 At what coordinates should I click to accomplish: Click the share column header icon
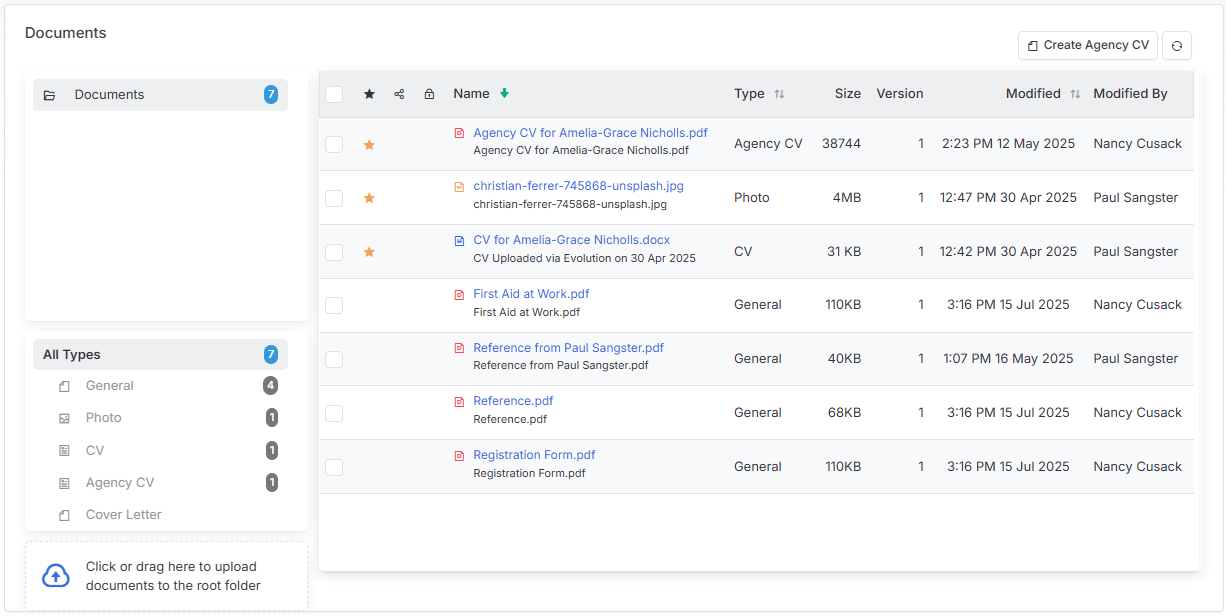point(399,94)
